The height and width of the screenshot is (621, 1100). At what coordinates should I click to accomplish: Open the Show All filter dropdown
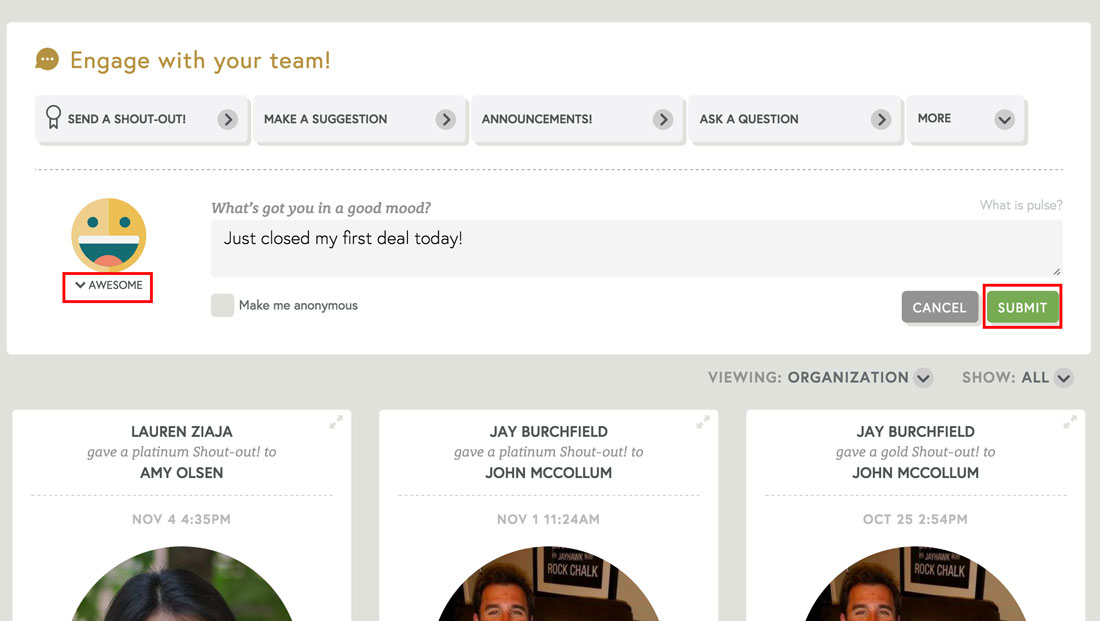click(x=1064, y=378)
